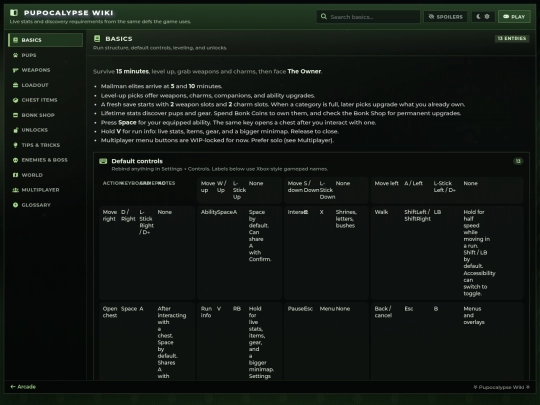The width and height of the screenshot is (540, 405).
Task: Click the 13 ENTRIES badge
Action: pos(512,38)
